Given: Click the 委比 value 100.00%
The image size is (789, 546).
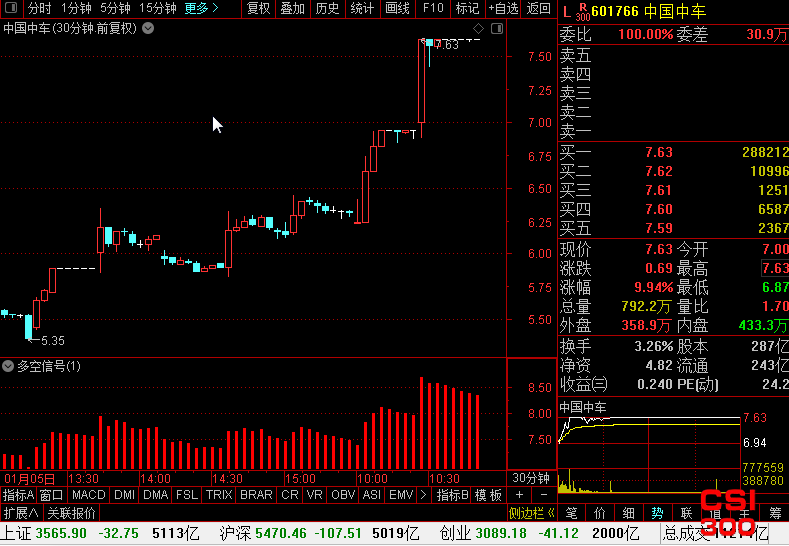Looking at the screenshot, I should pyautogui.click(x=646, y=34).
